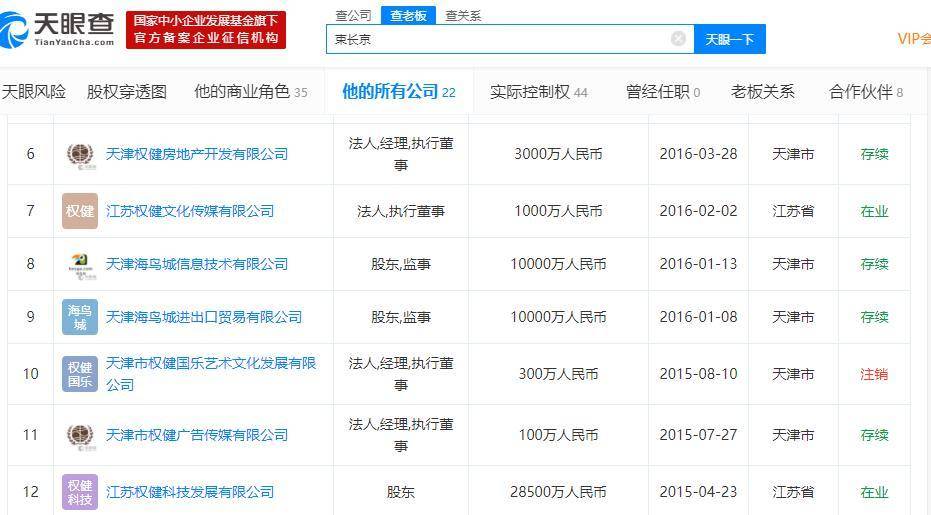Click date 2015-07-27

coord(698,435)
